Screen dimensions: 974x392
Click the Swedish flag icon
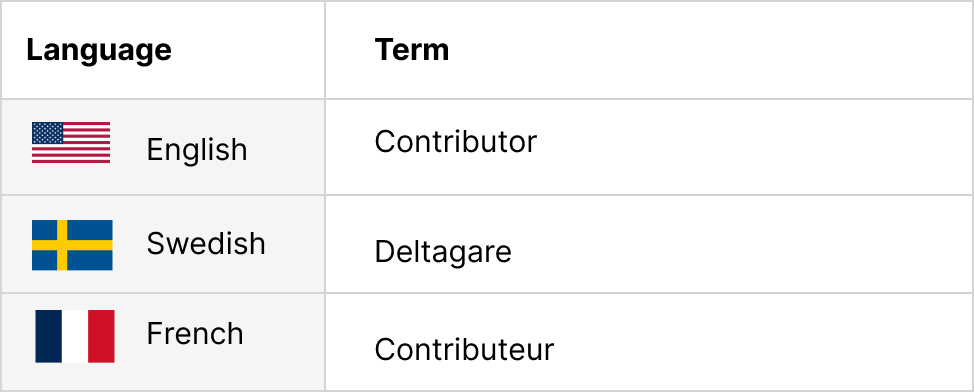click(72, 245)
